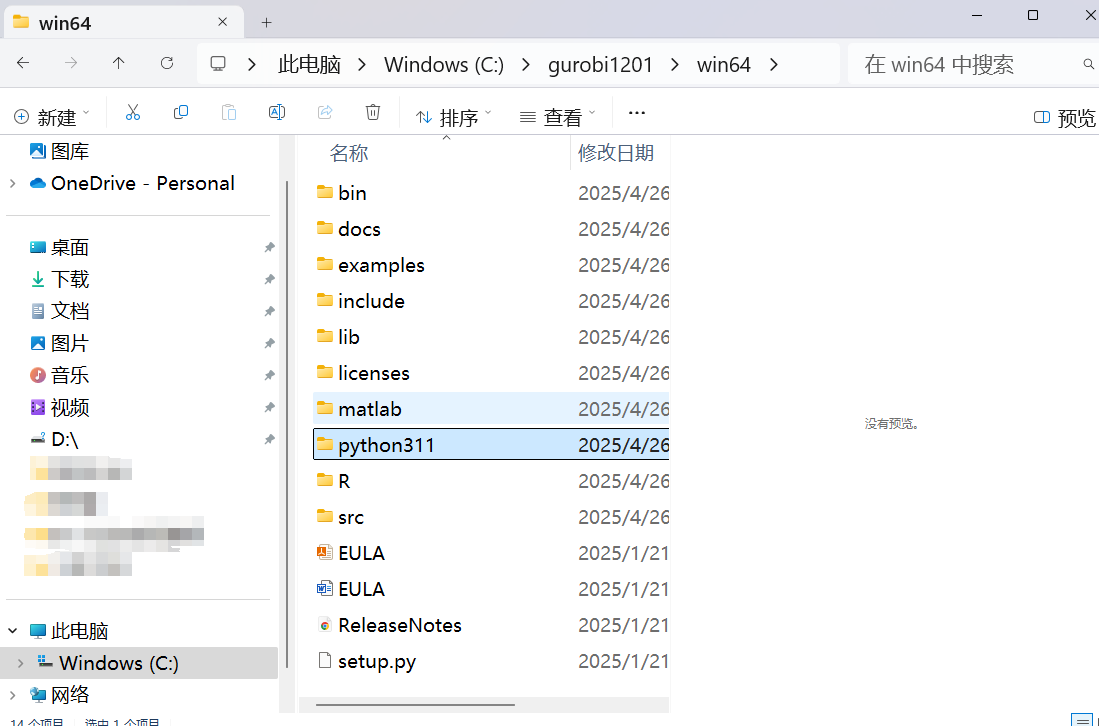Go back to the previous folder
Image resolution: width=1099 pixels, height=726 pixels.
coord(23,64)
